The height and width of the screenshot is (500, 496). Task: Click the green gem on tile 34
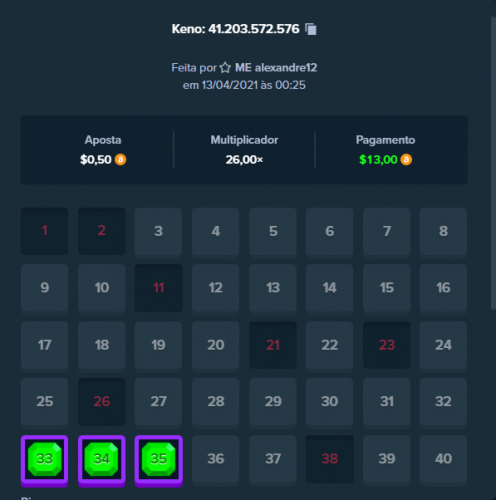102,459
